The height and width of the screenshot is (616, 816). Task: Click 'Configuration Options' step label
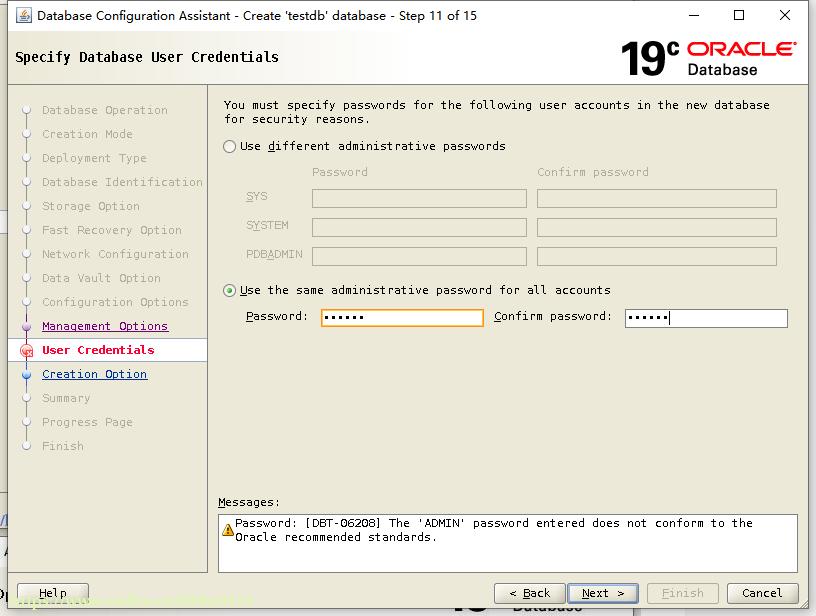click(x=116, y=302)
